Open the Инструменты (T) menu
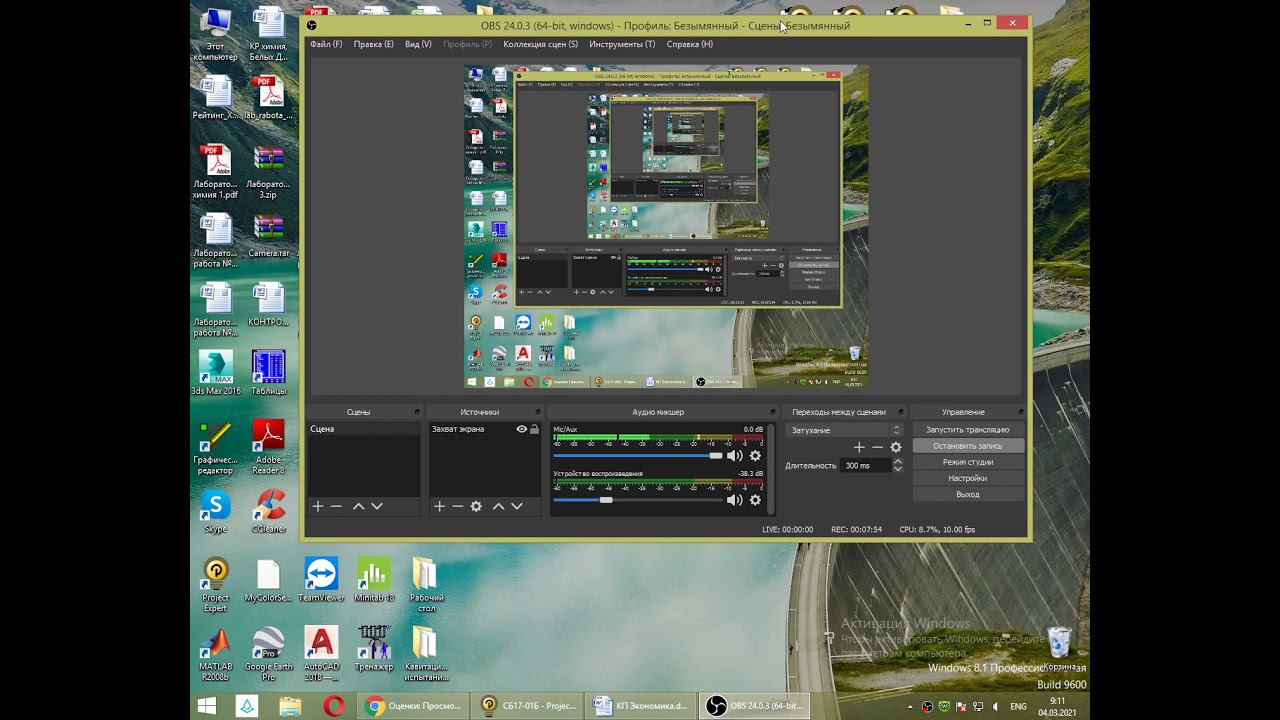1280x720 pixels. point(622,44)
